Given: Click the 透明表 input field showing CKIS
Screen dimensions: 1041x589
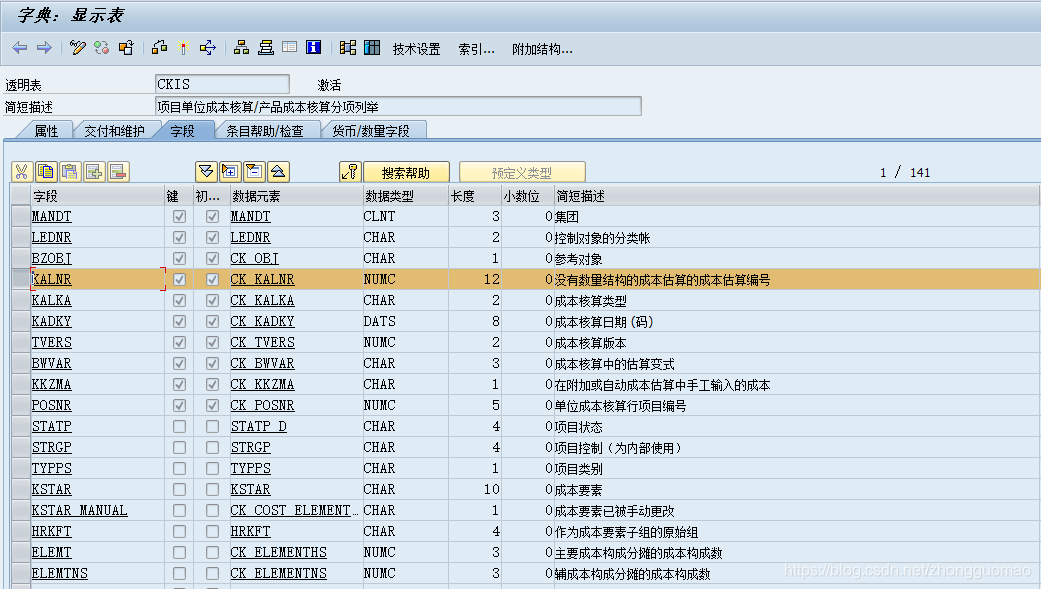Looking at the screenshot, I should coord(222,84).
